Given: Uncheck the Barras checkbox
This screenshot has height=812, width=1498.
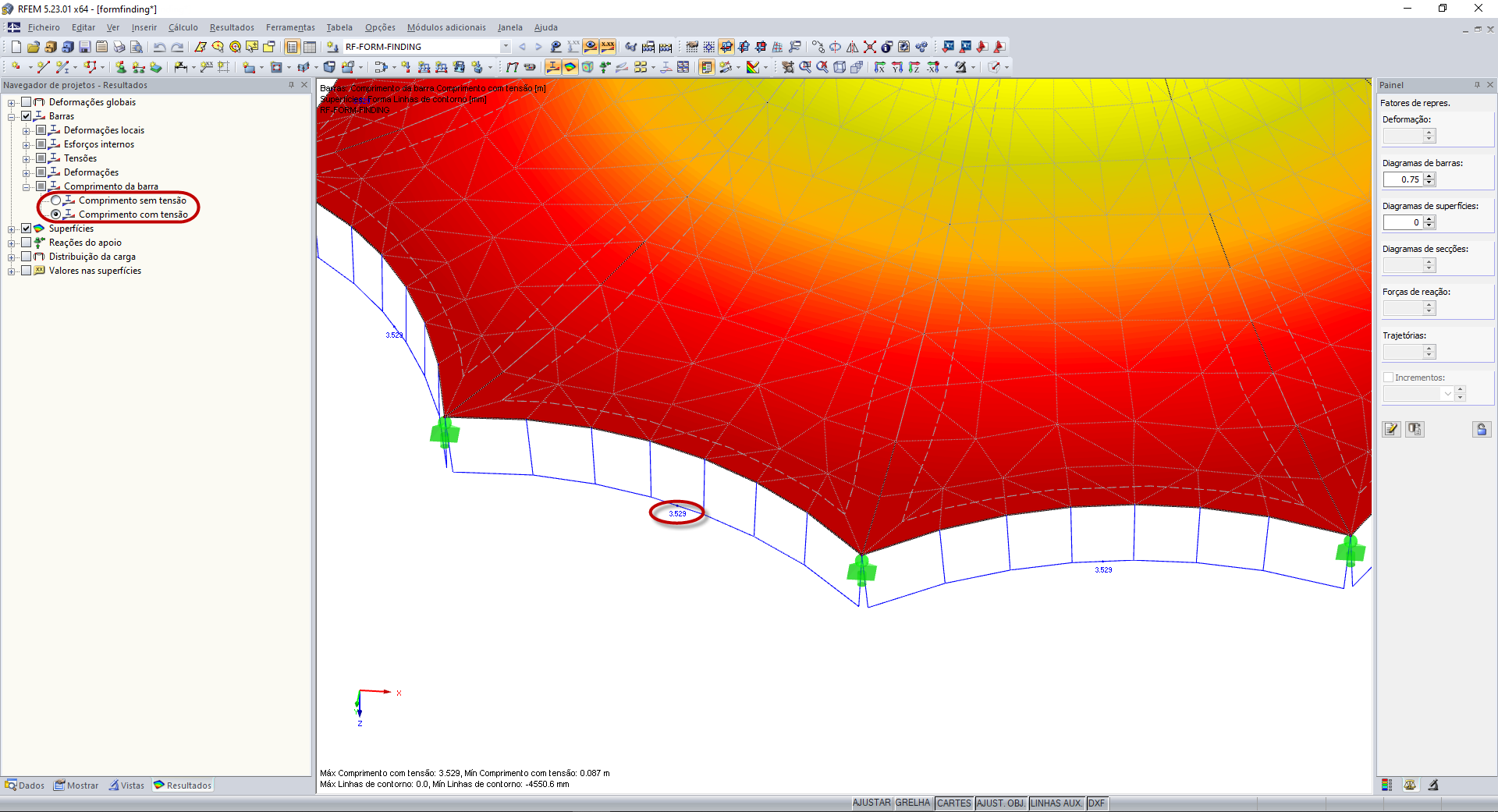Looking at the screenshot, I should (x=26, y=116).
